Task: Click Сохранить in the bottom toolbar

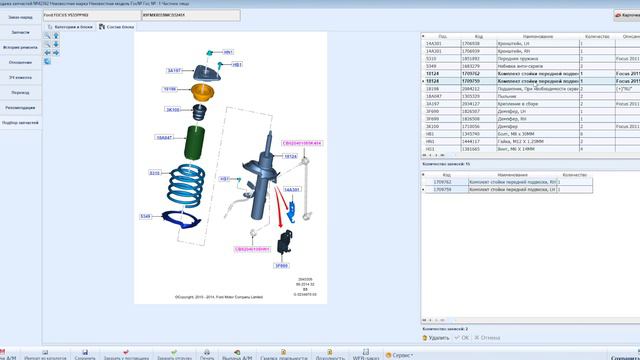Action: pos(85,355)
